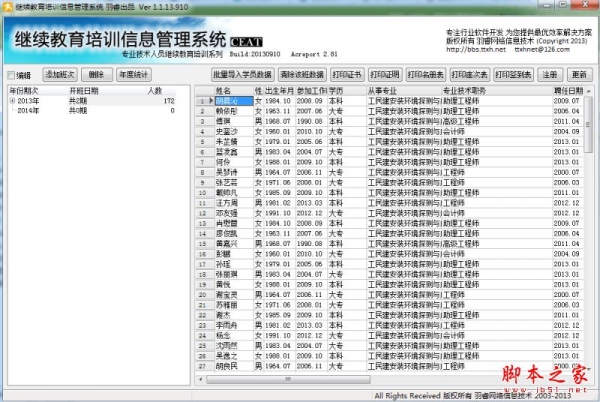Click the horizontal scrollbar thumb
600x402 pixels.
288,379
